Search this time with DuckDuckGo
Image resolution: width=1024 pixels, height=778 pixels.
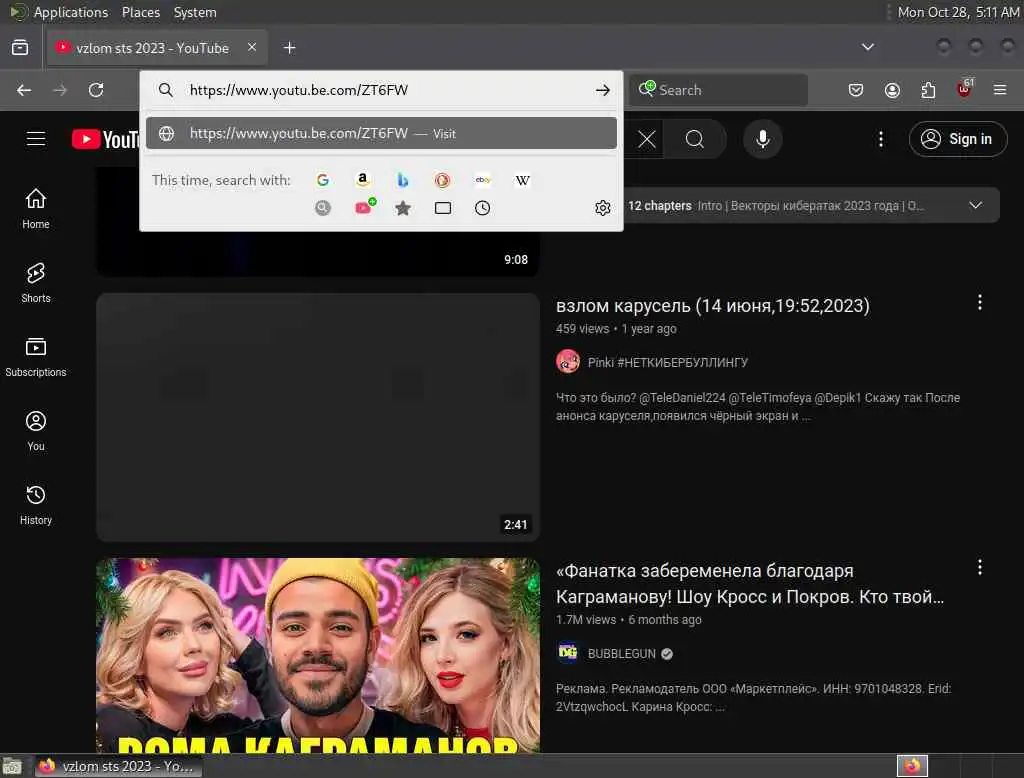pyautogui.click(x=442, y=180)
